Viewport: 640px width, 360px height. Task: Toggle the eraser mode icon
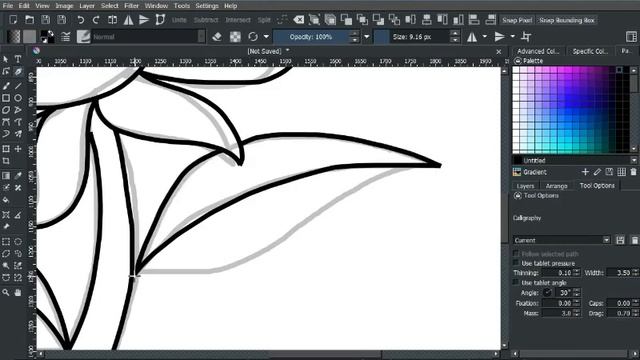(218, 37)
